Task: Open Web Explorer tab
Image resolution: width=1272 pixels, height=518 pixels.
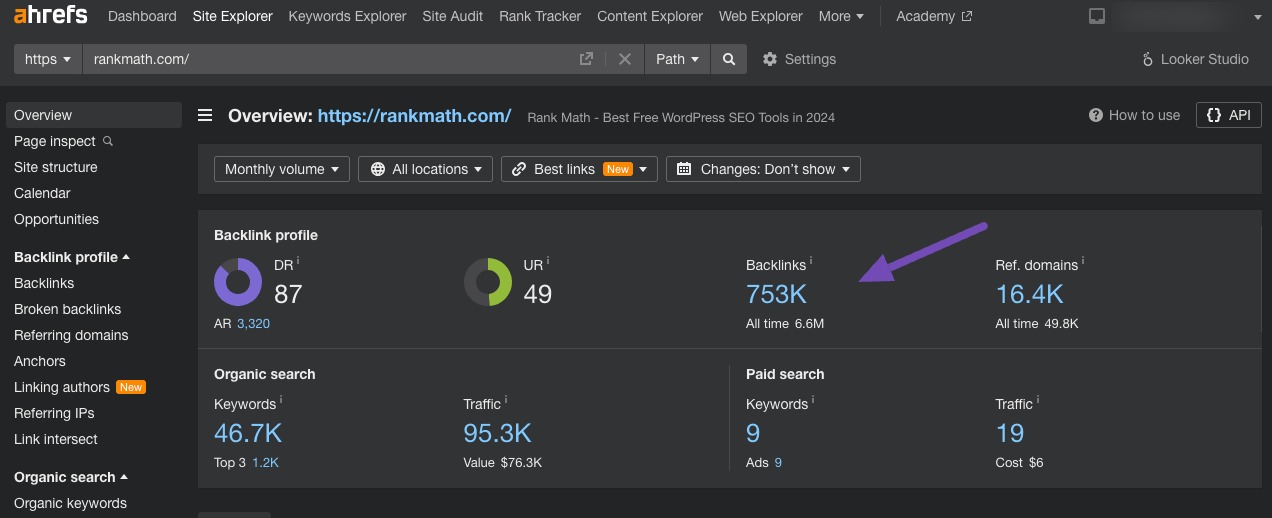Action: pyautogui.click(x=761, y=16)
